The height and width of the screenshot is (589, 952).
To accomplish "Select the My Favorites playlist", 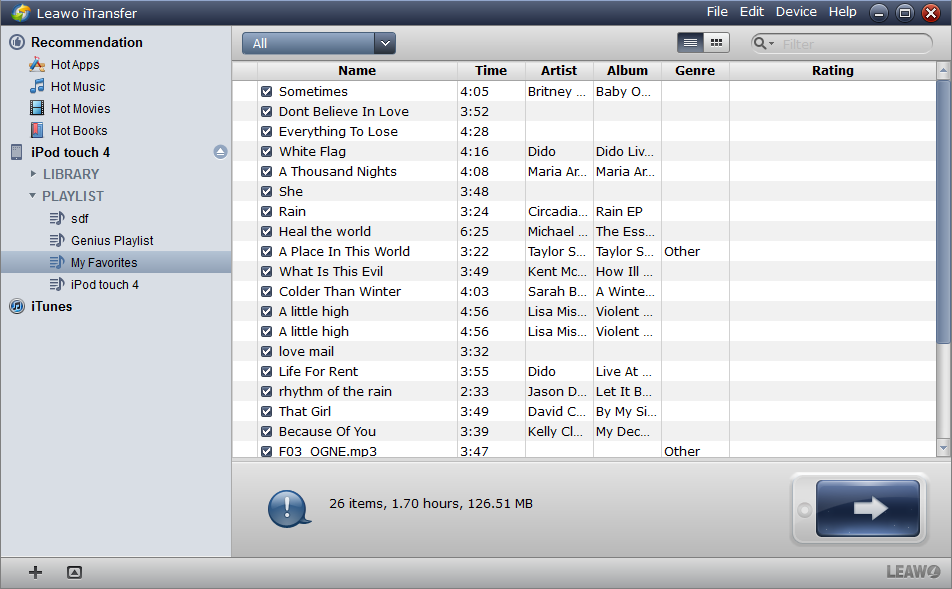I will 104,262.
